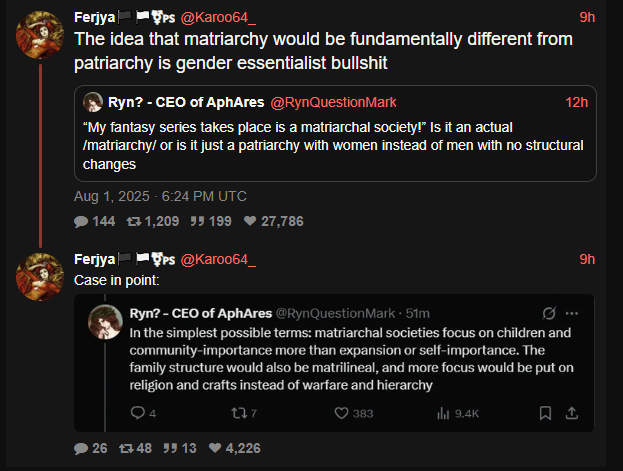Image resolution: width=623 pixels, height=471 pixels.
Task: Open the @Karoo64_ handle in first tweet
Action: [x=218, y=17]
